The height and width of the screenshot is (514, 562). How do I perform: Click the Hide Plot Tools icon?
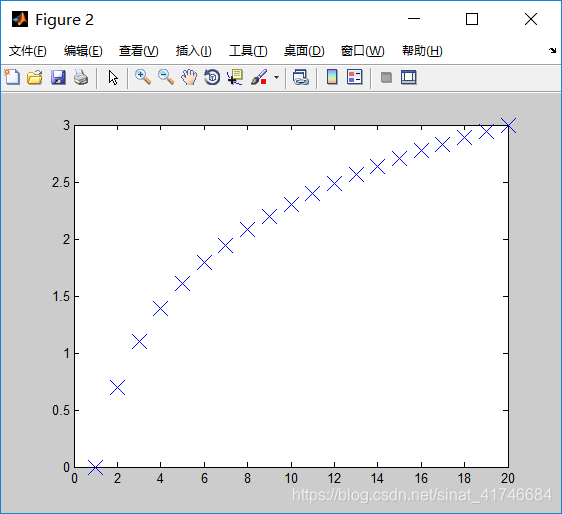tap(386, 77)
